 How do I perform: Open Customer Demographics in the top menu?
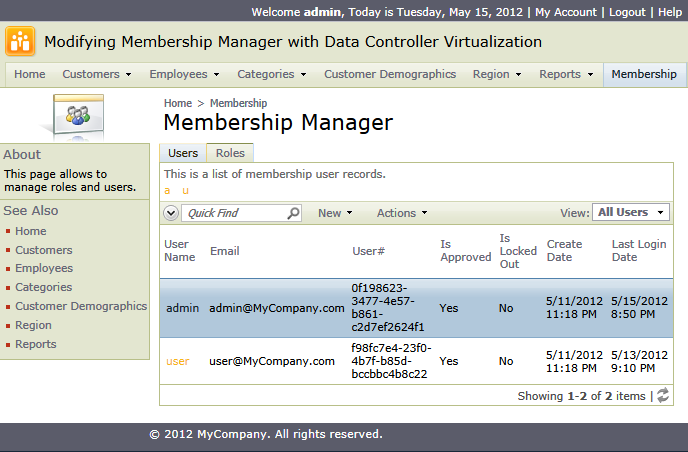tap(390, 74)
